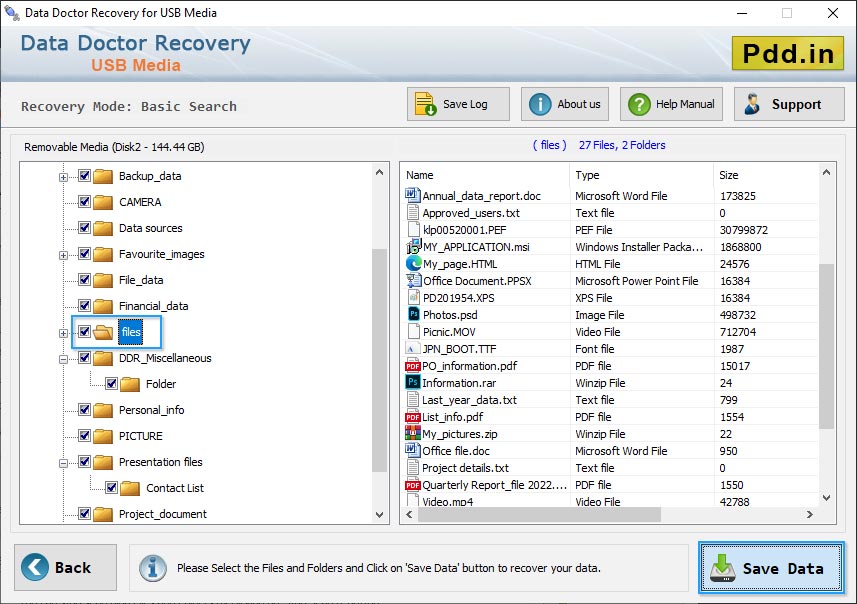857x604 pixels.
Task: Click the PDF icon of Quarterly Report_file 2022
Action: [x=413, y=485]
